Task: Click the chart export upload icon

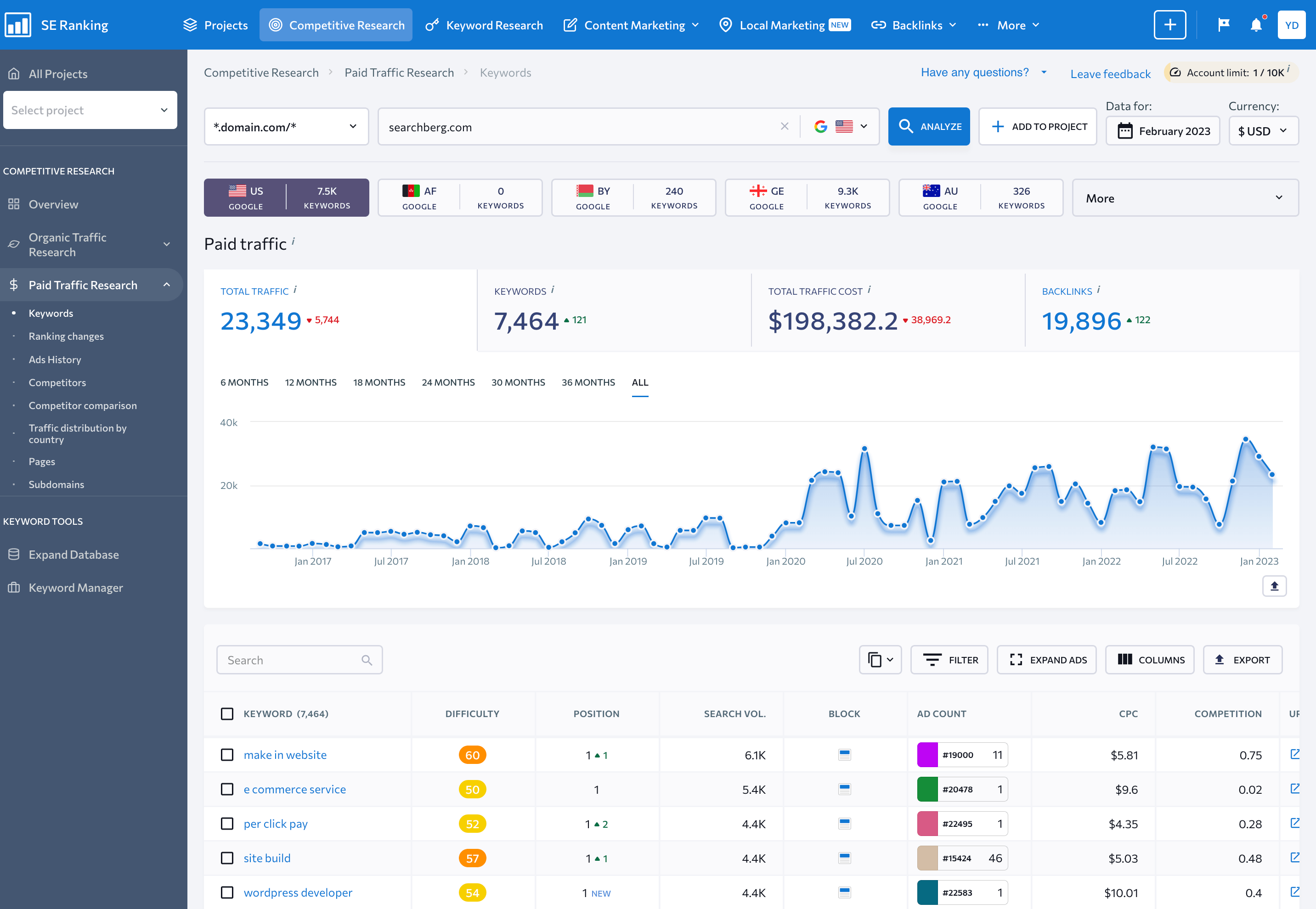Action: coord(1274,585)
